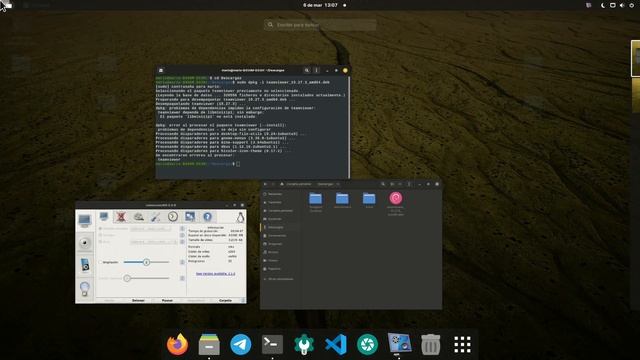This screenshot has height=360, width=640.
Task: Click the Ampliación slider handle
Action: tap(146, 262)
